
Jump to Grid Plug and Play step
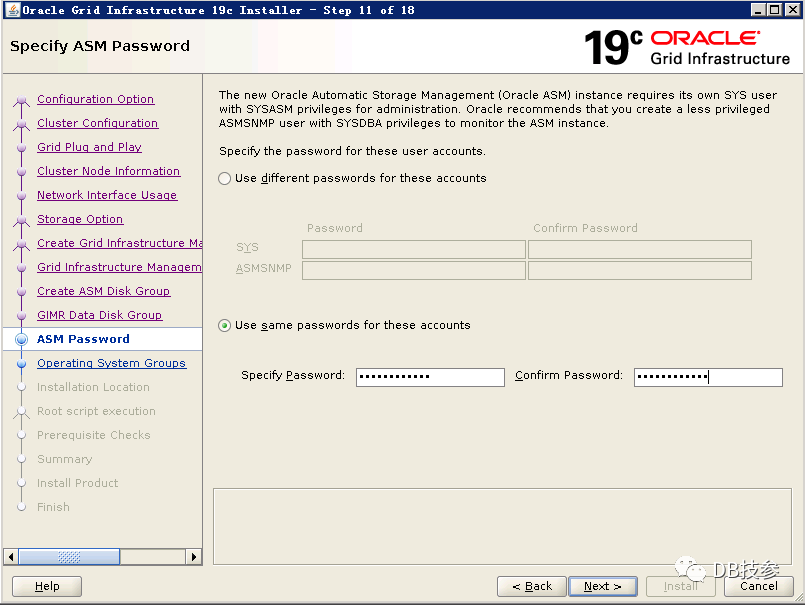(89, 147)
